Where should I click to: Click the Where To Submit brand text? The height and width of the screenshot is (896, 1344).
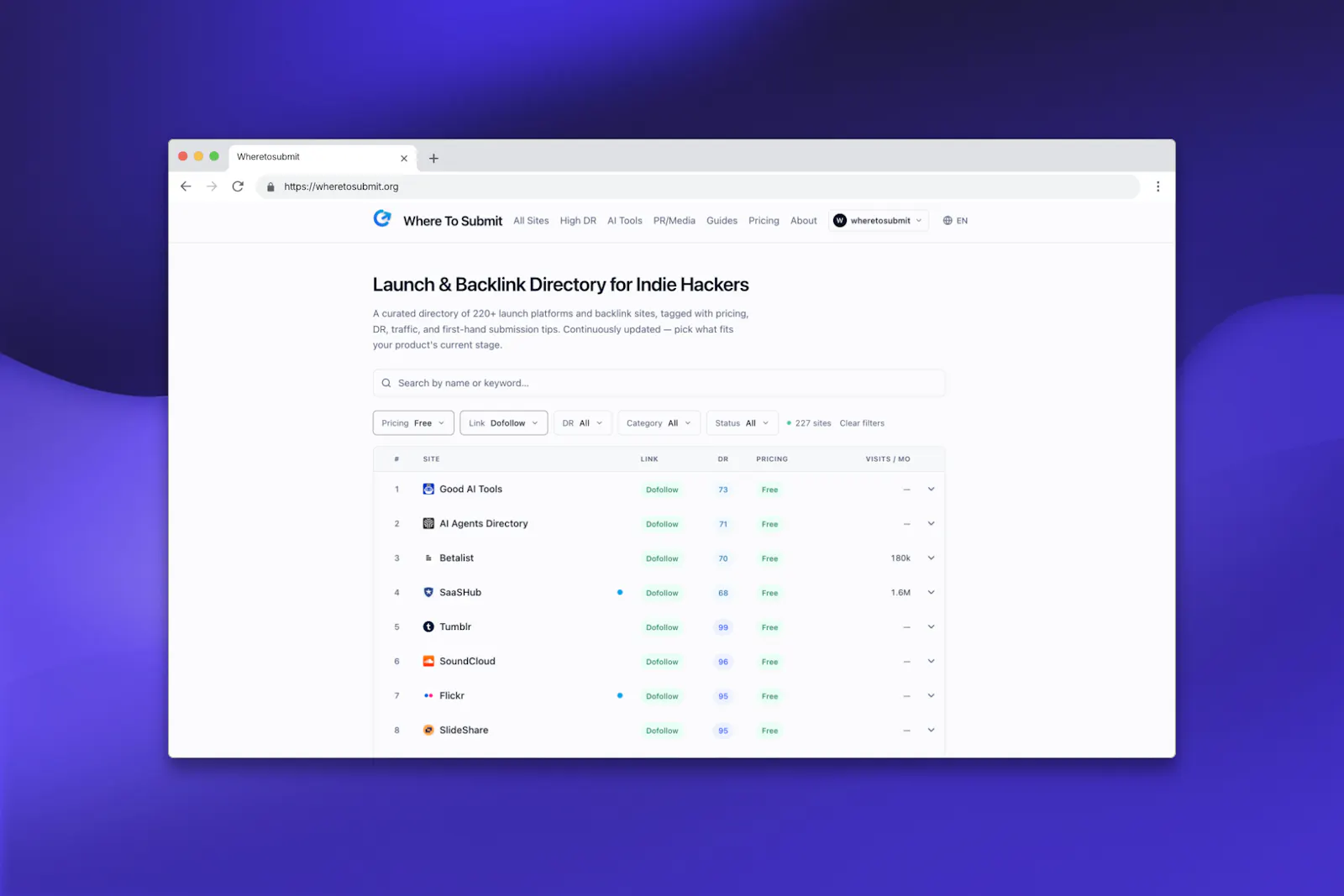453,221
